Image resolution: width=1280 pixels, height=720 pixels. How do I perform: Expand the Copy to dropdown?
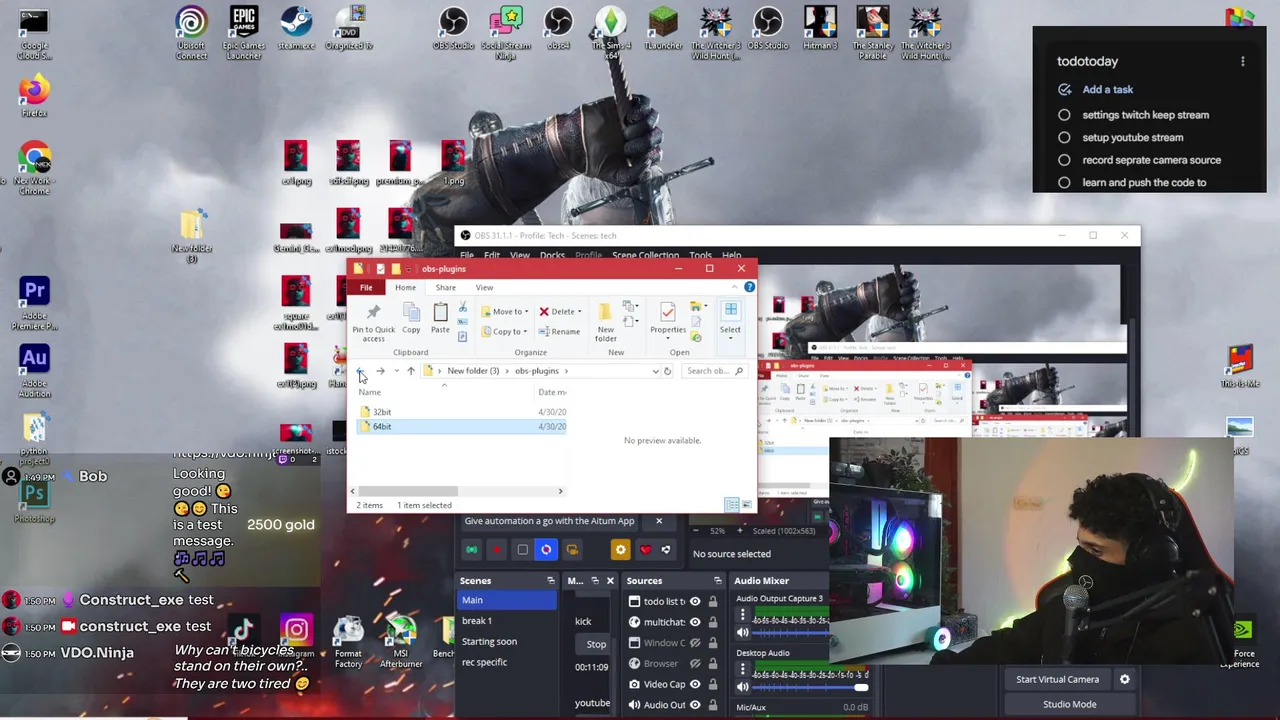(524, 332)
